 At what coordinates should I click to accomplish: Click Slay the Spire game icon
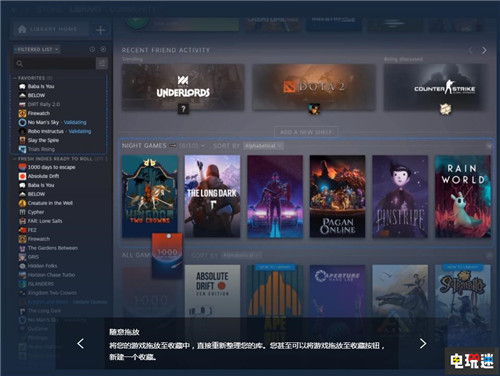(x=22, y=140)
